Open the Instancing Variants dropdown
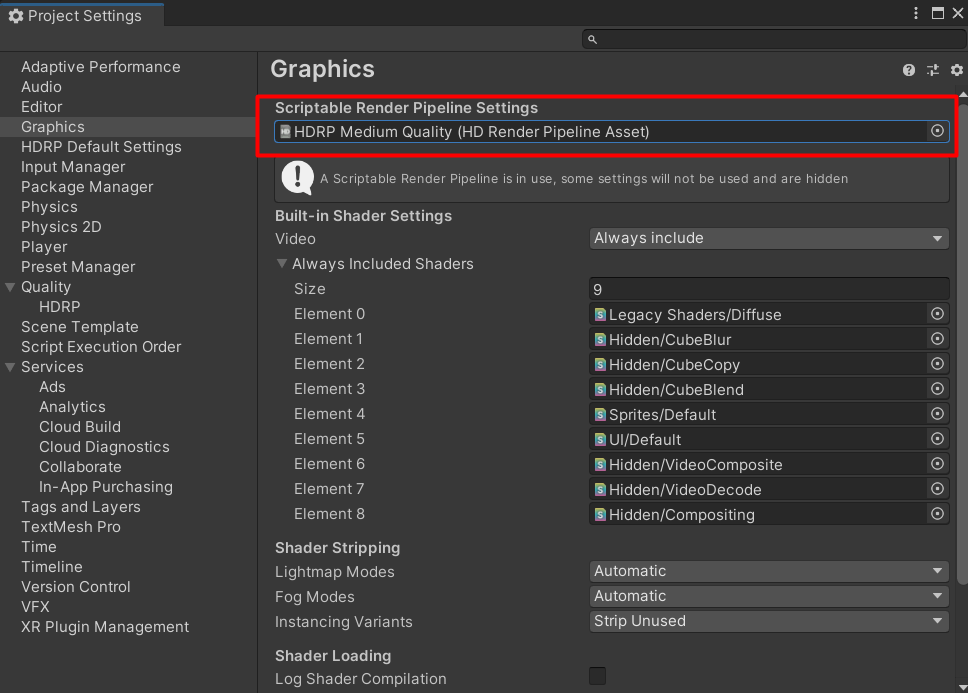The image size is (968, 693). coord(769,621)
